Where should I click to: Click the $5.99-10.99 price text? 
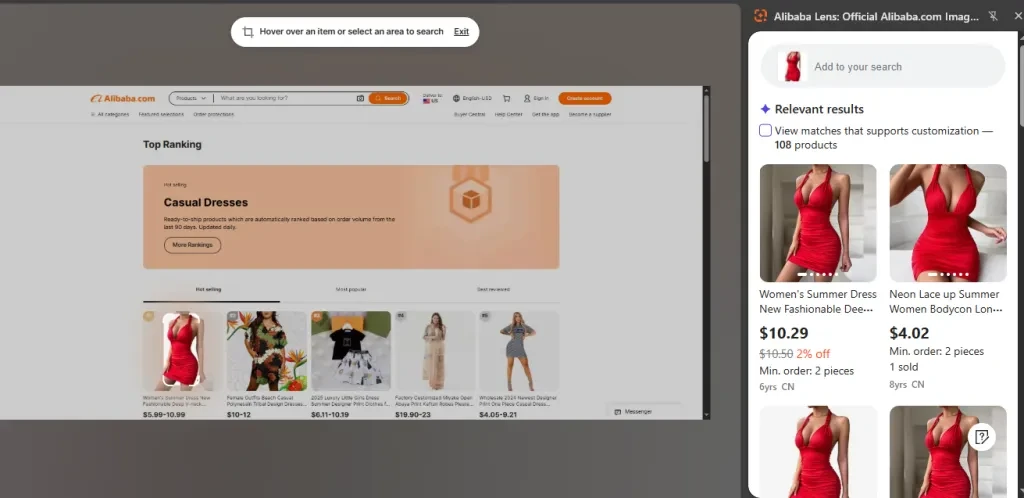pyautogui.click(x=164, y=414)
